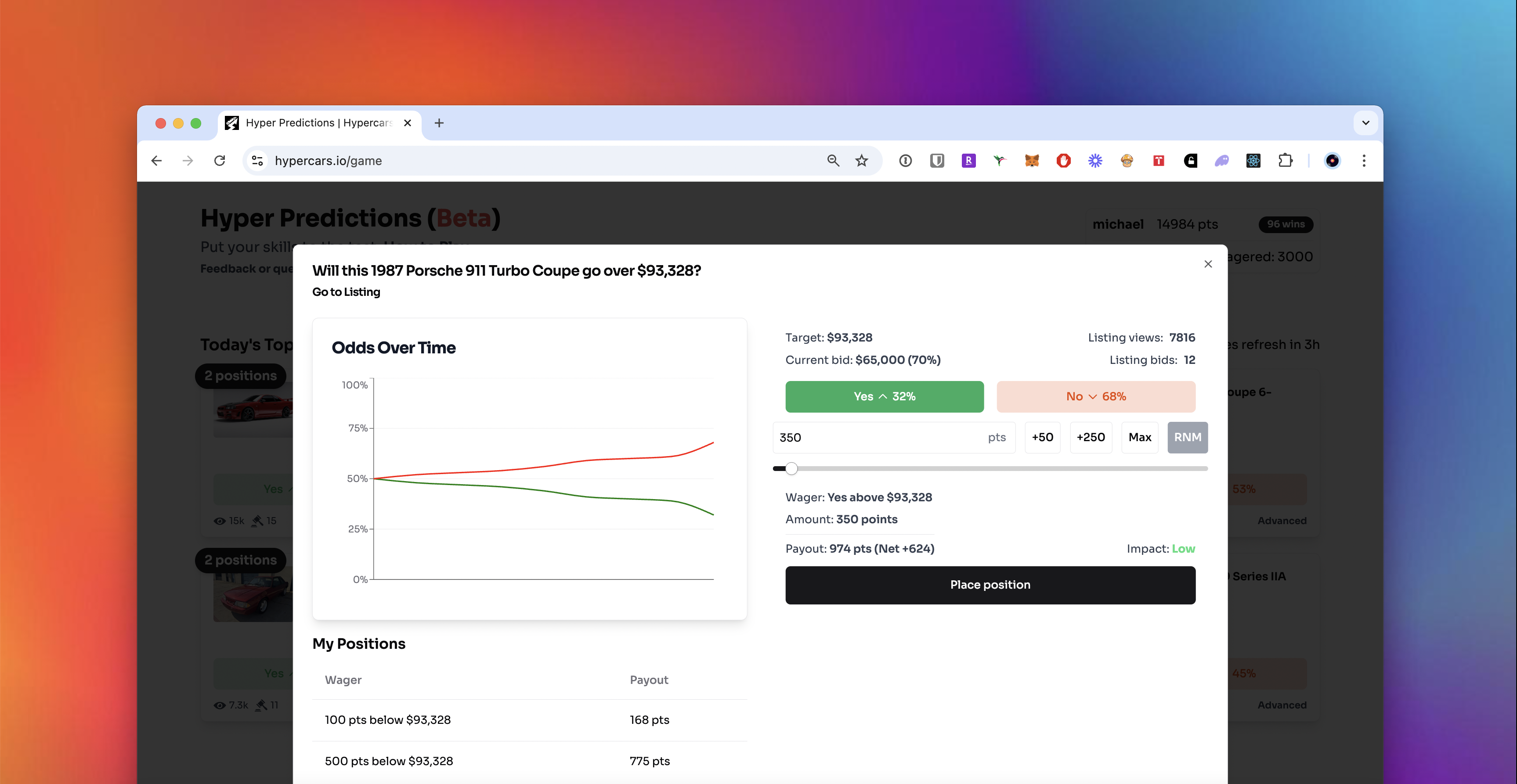1517x784 pixels.
Task: Open the MetaMask fox extension
Action: tap(1032, 161)
